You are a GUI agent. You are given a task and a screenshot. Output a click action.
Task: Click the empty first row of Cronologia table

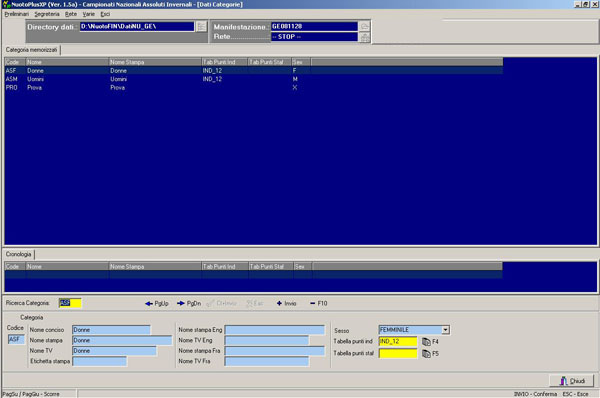[x=254, y=275]
